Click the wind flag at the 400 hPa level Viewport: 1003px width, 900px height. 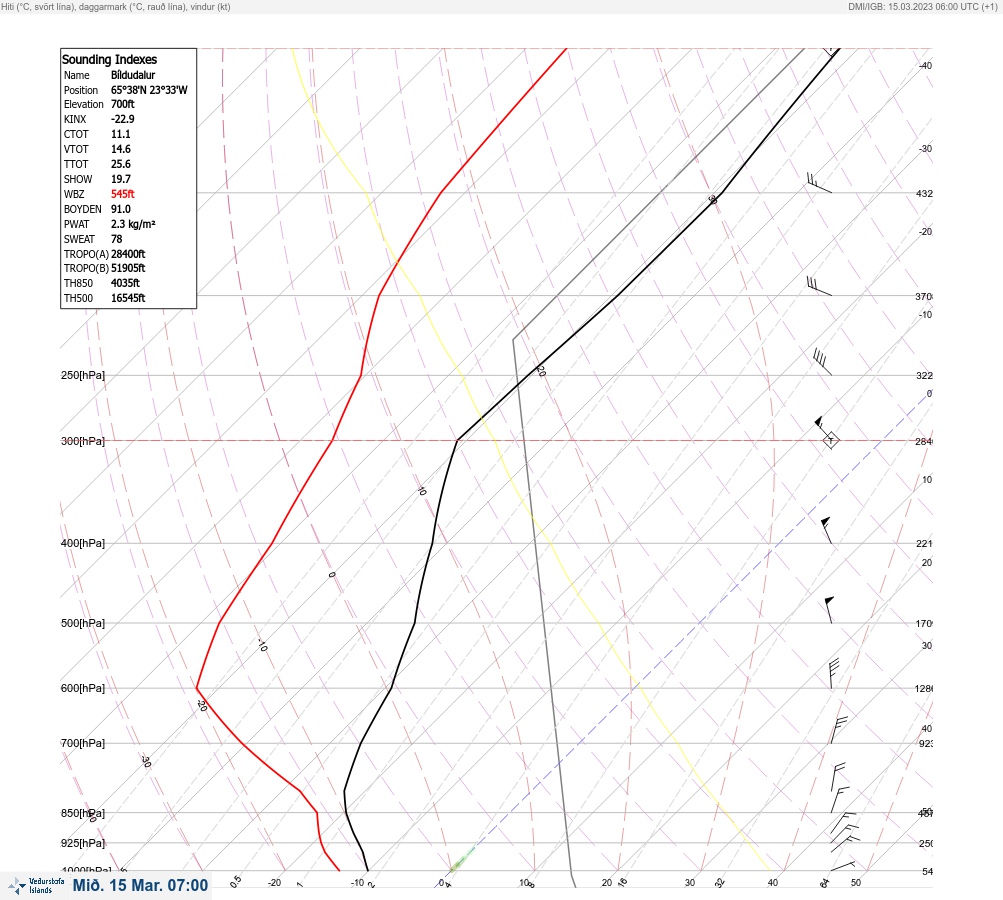(826, 530)
